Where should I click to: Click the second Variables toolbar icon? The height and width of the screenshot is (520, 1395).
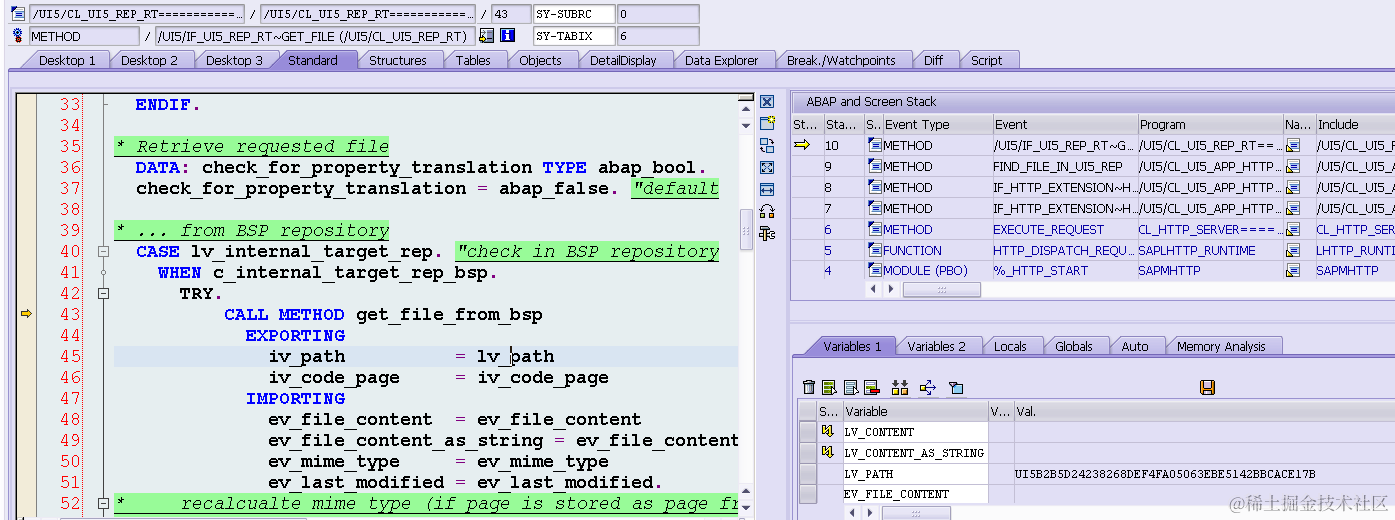829,388
